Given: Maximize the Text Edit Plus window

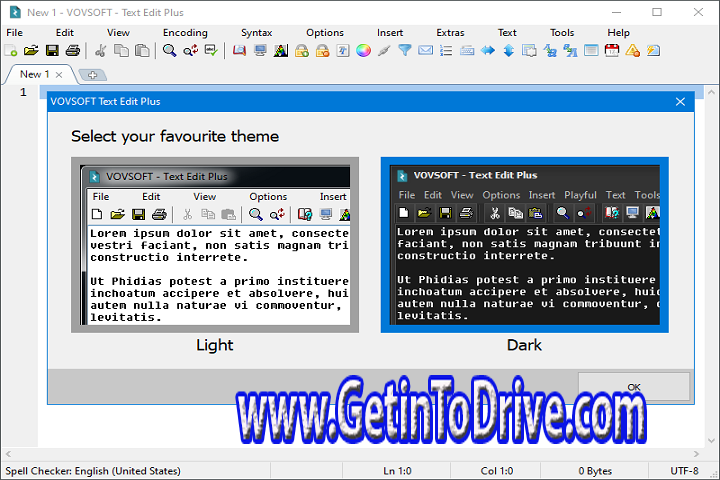Looking at the screenshot, I should pyautogui.click(x=657, y=12).
